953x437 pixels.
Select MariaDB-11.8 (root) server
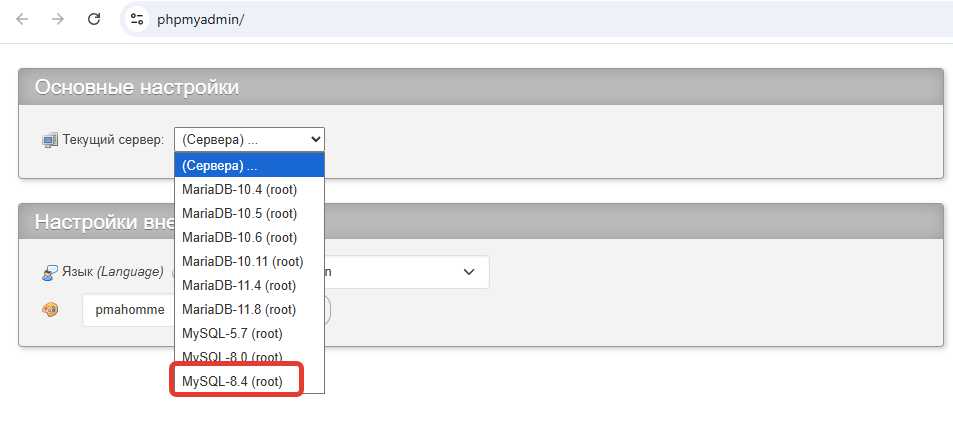pos(249,309)
